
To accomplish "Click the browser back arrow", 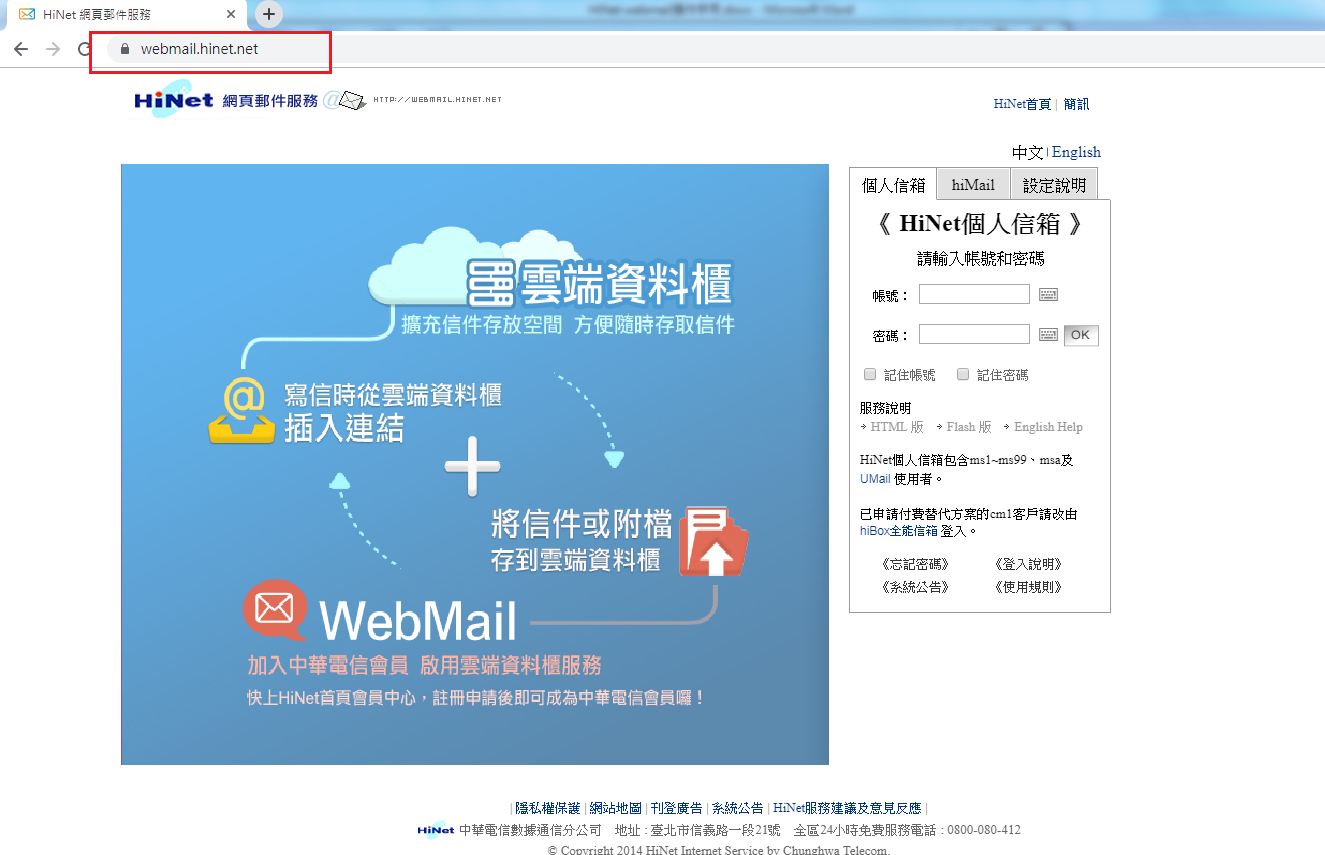I will (21, 49).
